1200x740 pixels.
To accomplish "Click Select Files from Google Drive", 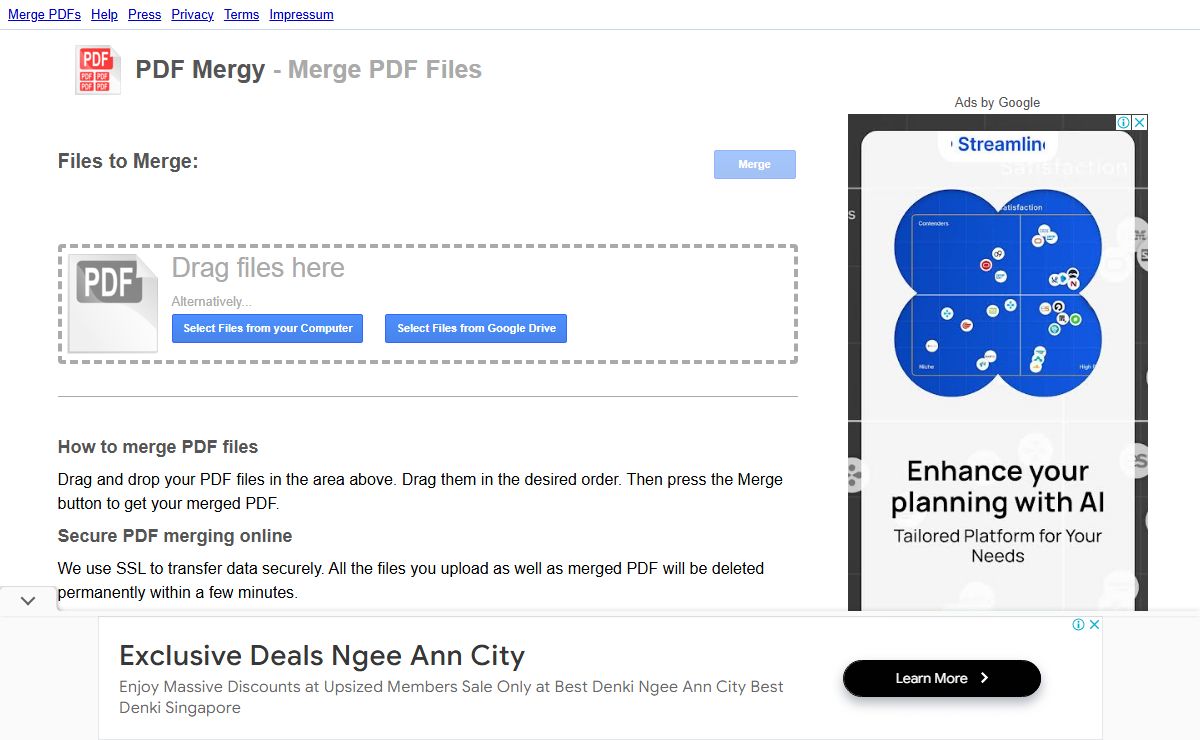I will (476, 328).
